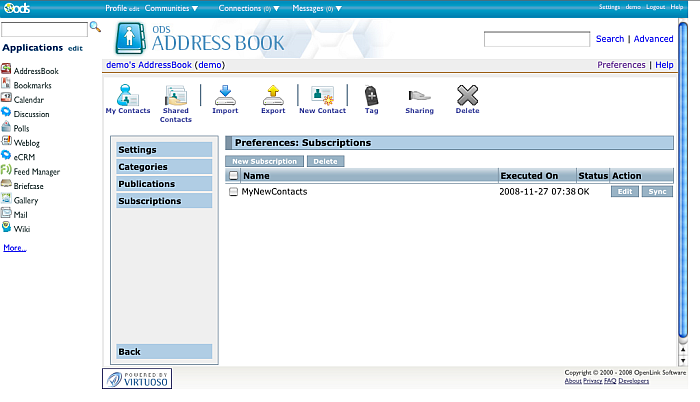Tick the MyNewContacts subscription checkbox
The height and width of the screenshot is (402, 700).
pos(234,192)
